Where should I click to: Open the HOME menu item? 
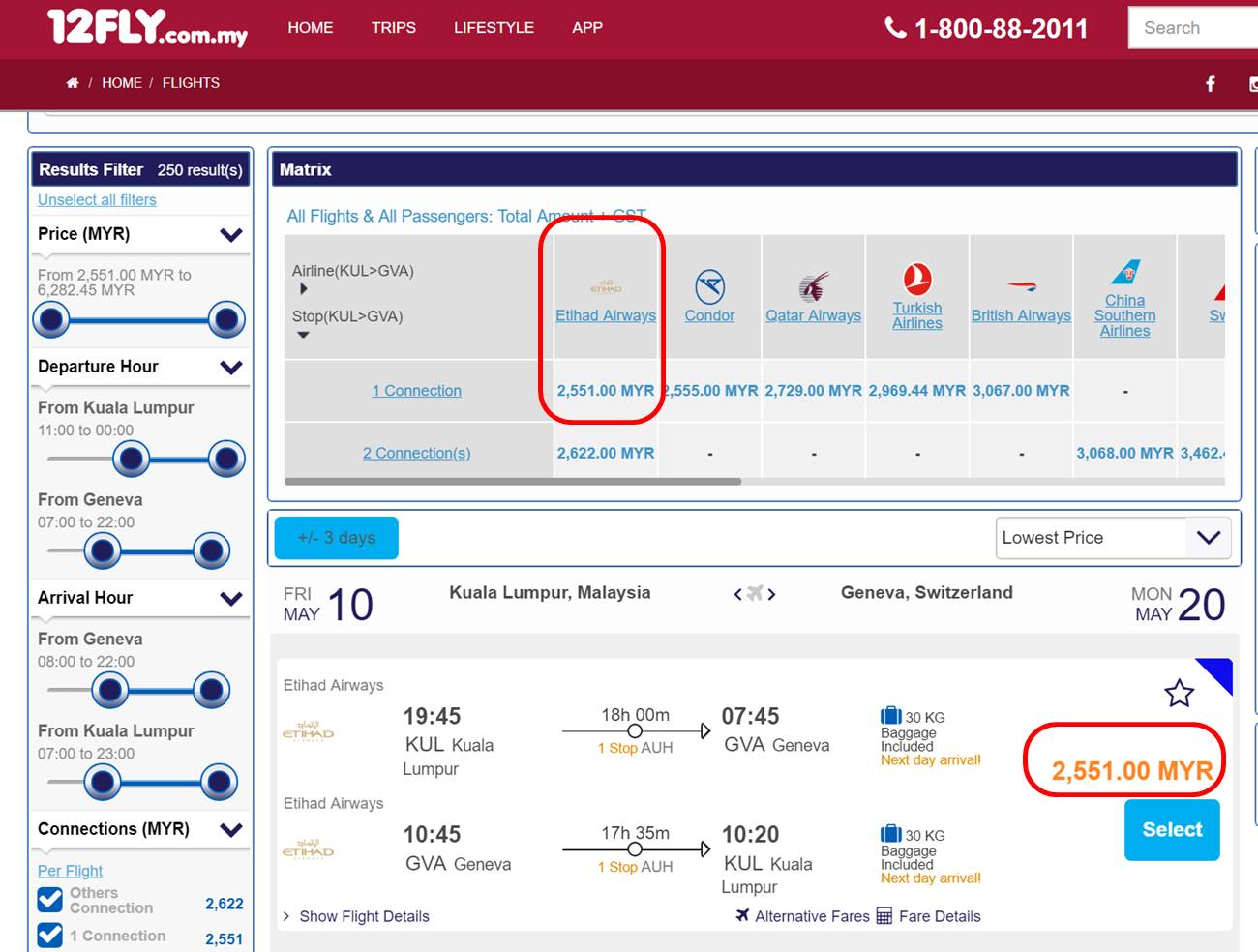point(311,28)
